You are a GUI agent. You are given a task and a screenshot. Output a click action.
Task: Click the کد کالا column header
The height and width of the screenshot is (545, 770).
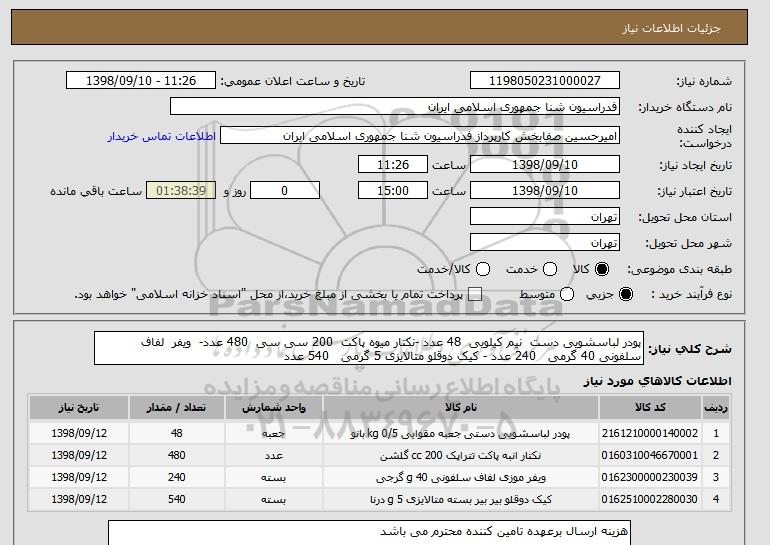point(650,408)
